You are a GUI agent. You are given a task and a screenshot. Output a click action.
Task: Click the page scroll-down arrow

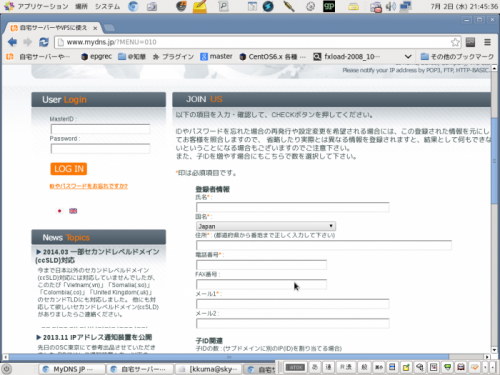[x=494, y=350]
